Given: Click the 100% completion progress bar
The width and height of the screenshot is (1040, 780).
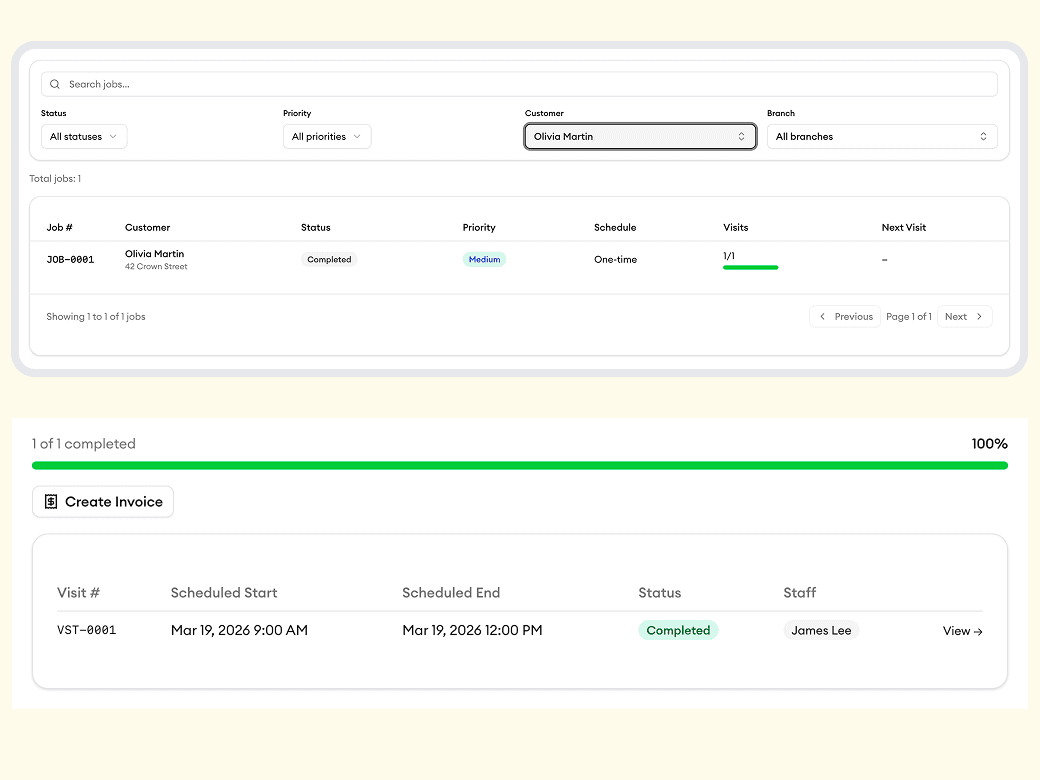Looking at the screenshot, I should 520,466.
